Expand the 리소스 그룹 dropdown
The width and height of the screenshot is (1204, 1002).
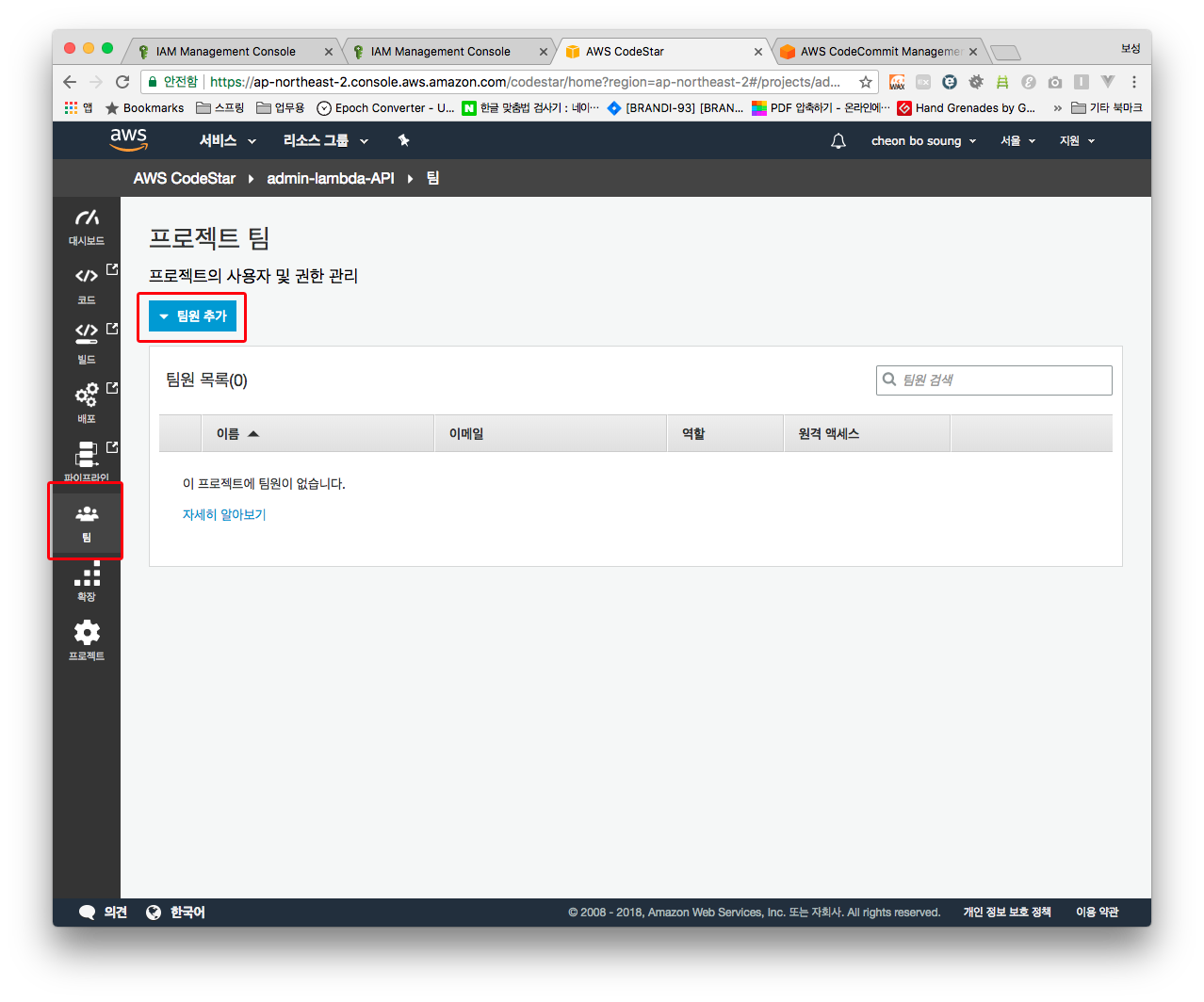[x=325, y=141]
